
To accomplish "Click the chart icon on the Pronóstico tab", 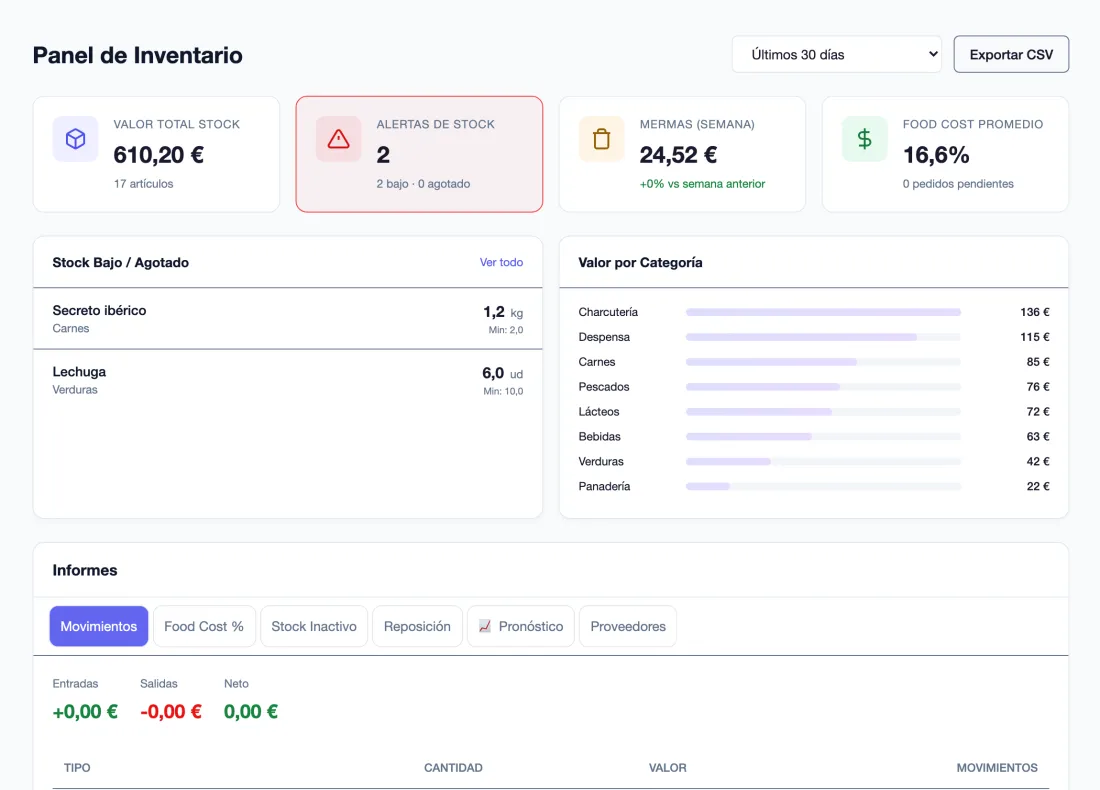I will point(485,626).
